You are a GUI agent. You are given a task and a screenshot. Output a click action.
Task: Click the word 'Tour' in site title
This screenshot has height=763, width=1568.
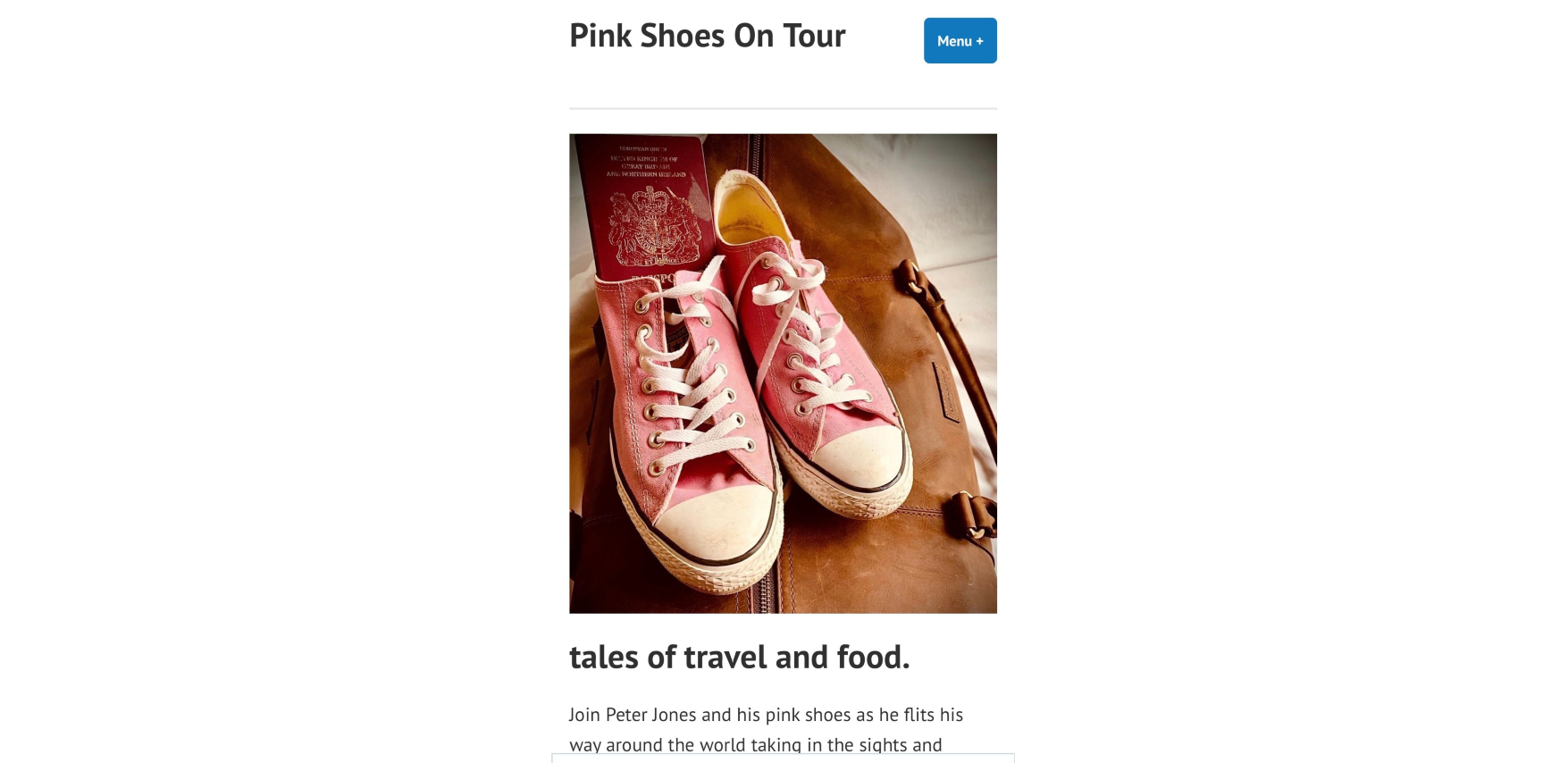click(814, 35)
